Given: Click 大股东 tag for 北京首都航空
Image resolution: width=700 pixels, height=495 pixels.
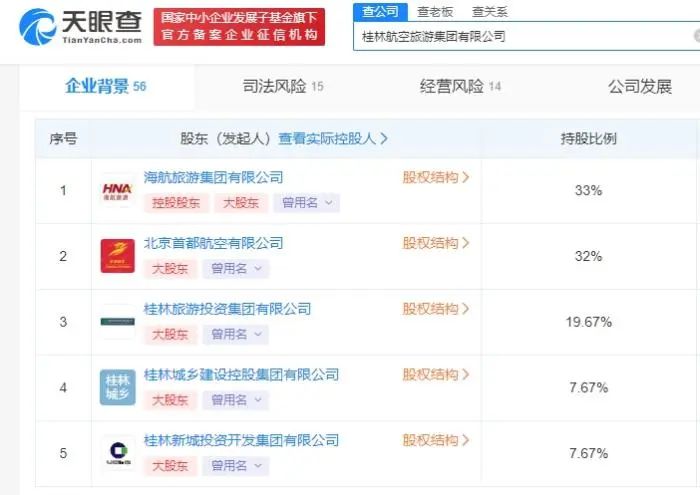Looking at the screenshot, I should click(x=170, y=269).
